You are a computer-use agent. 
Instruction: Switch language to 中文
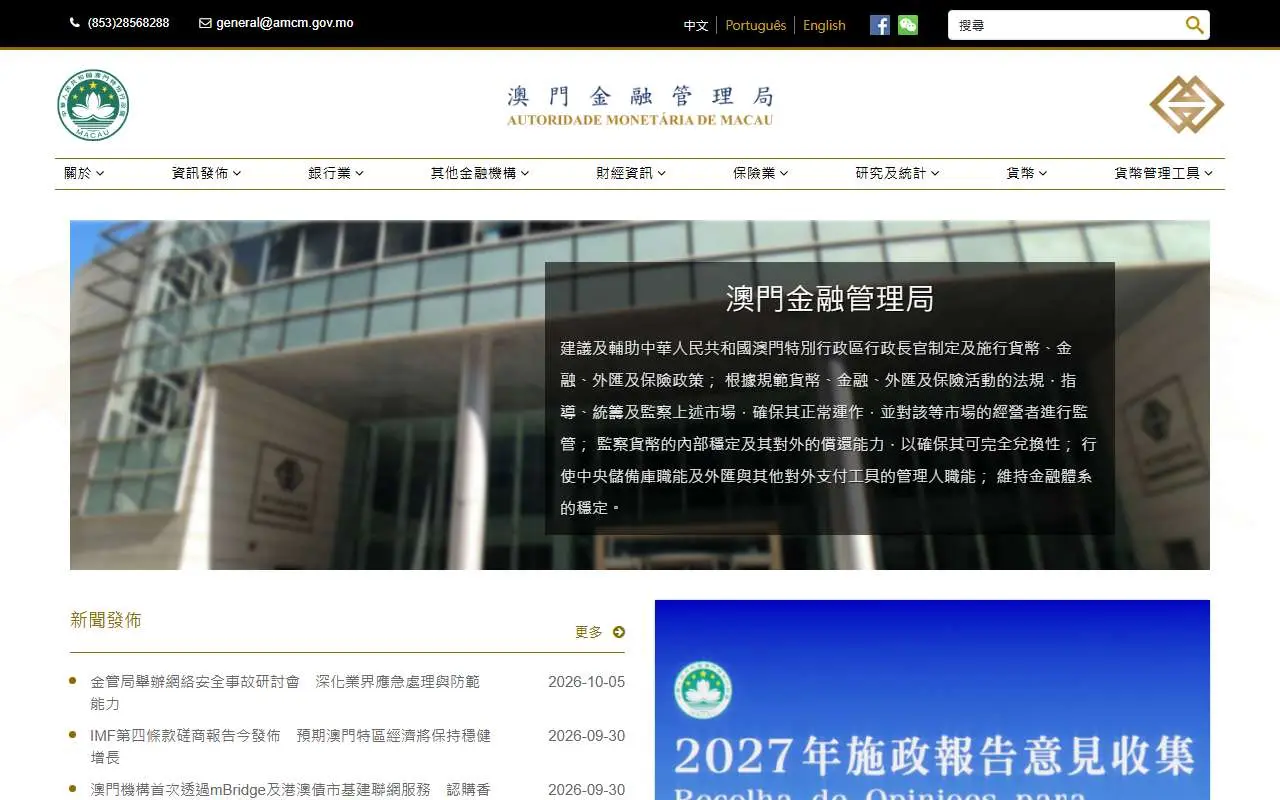point(696,25)
